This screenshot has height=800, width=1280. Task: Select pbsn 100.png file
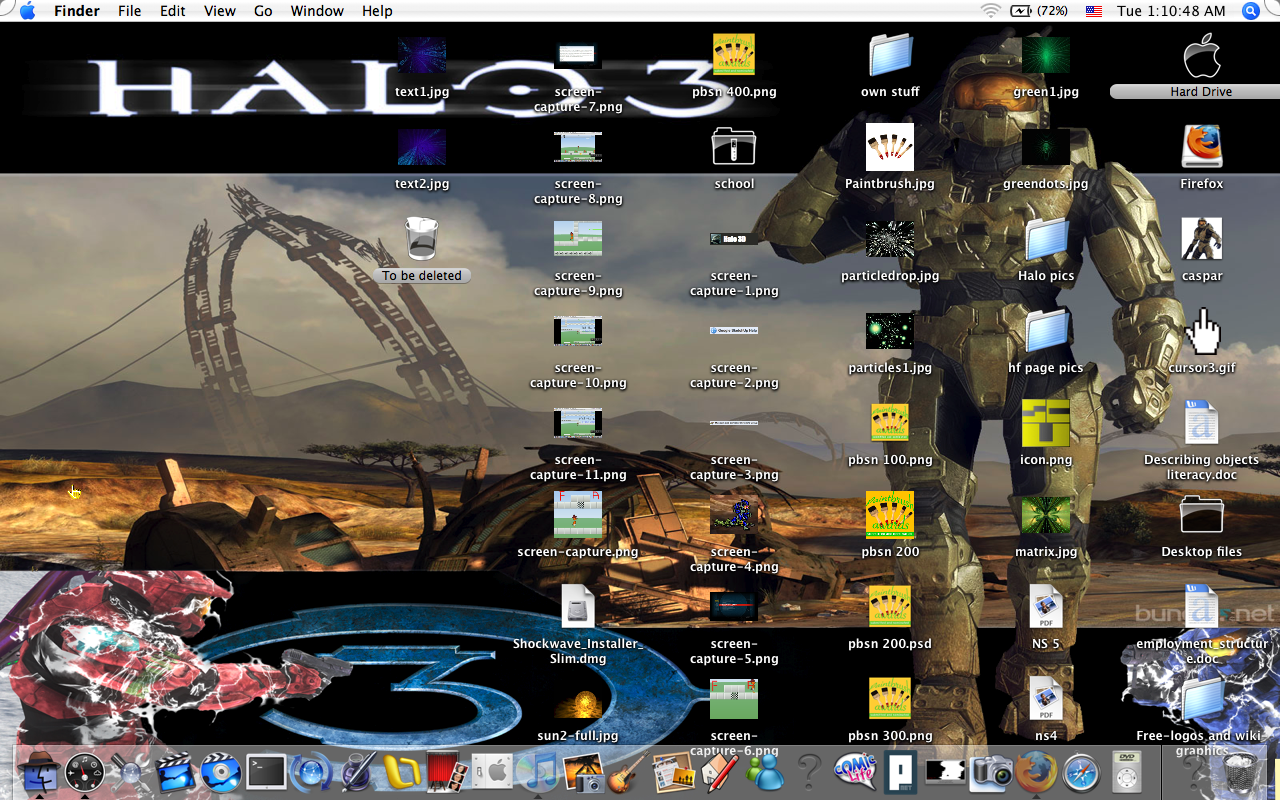(890, 424)
